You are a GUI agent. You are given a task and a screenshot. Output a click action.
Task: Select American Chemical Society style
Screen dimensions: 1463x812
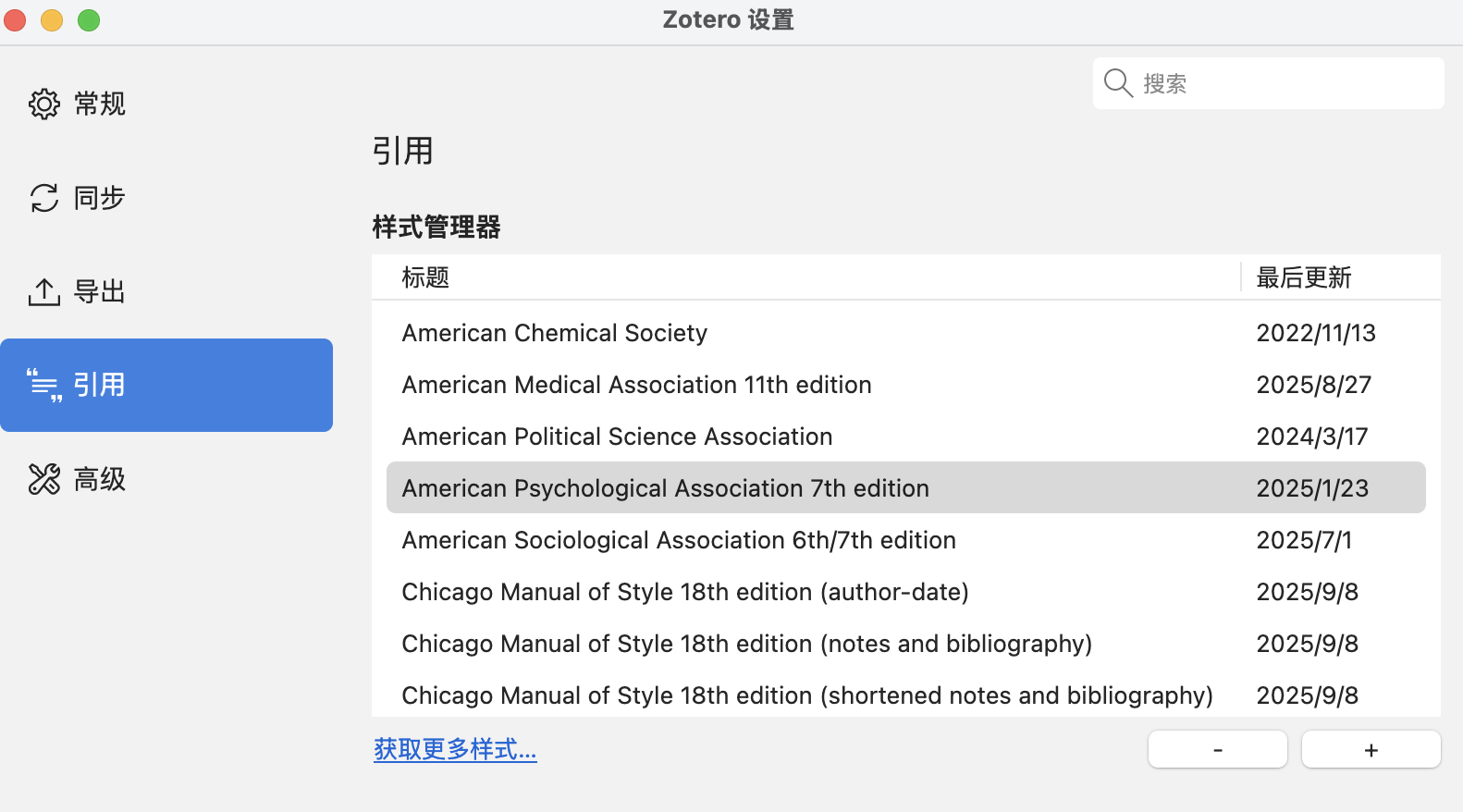tap(555, 333)
